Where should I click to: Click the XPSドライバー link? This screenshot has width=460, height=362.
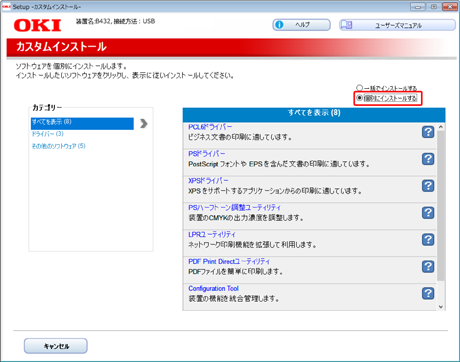208,181
